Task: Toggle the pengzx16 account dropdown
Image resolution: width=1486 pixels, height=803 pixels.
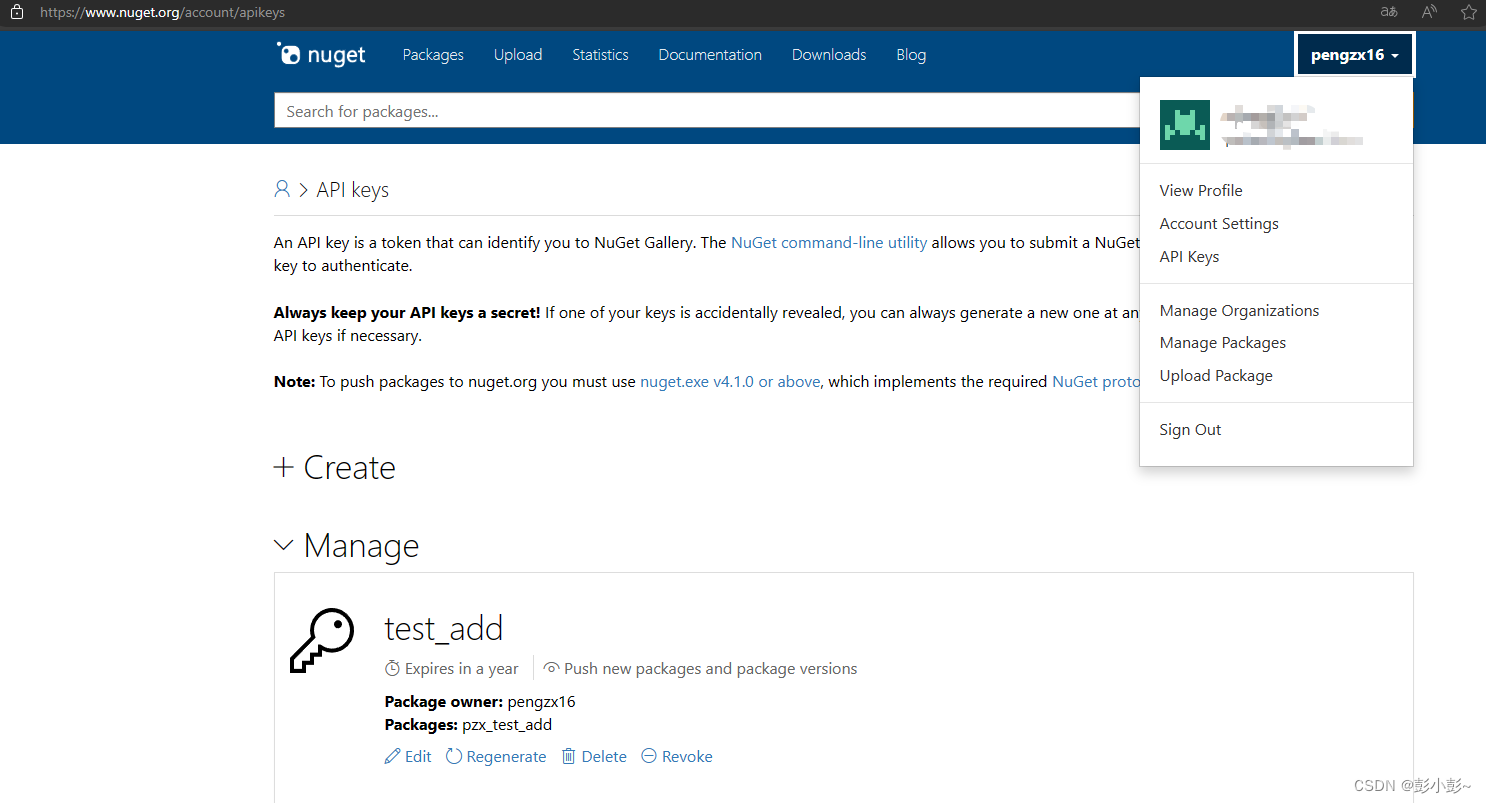Action: (x=1355, y=55)
